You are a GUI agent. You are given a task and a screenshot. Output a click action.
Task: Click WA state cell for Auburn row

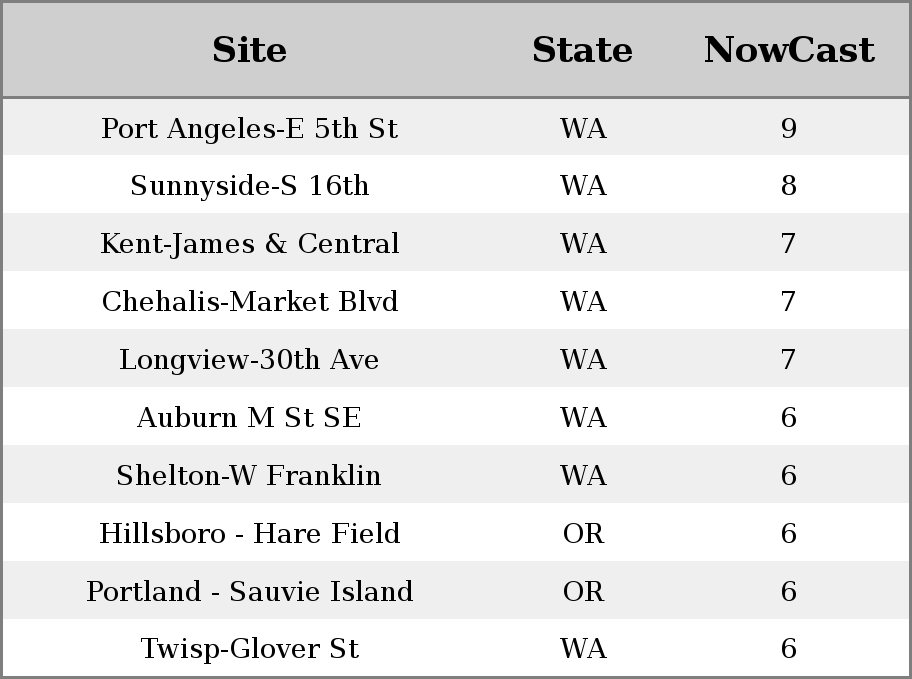click(x=583, y=417)
